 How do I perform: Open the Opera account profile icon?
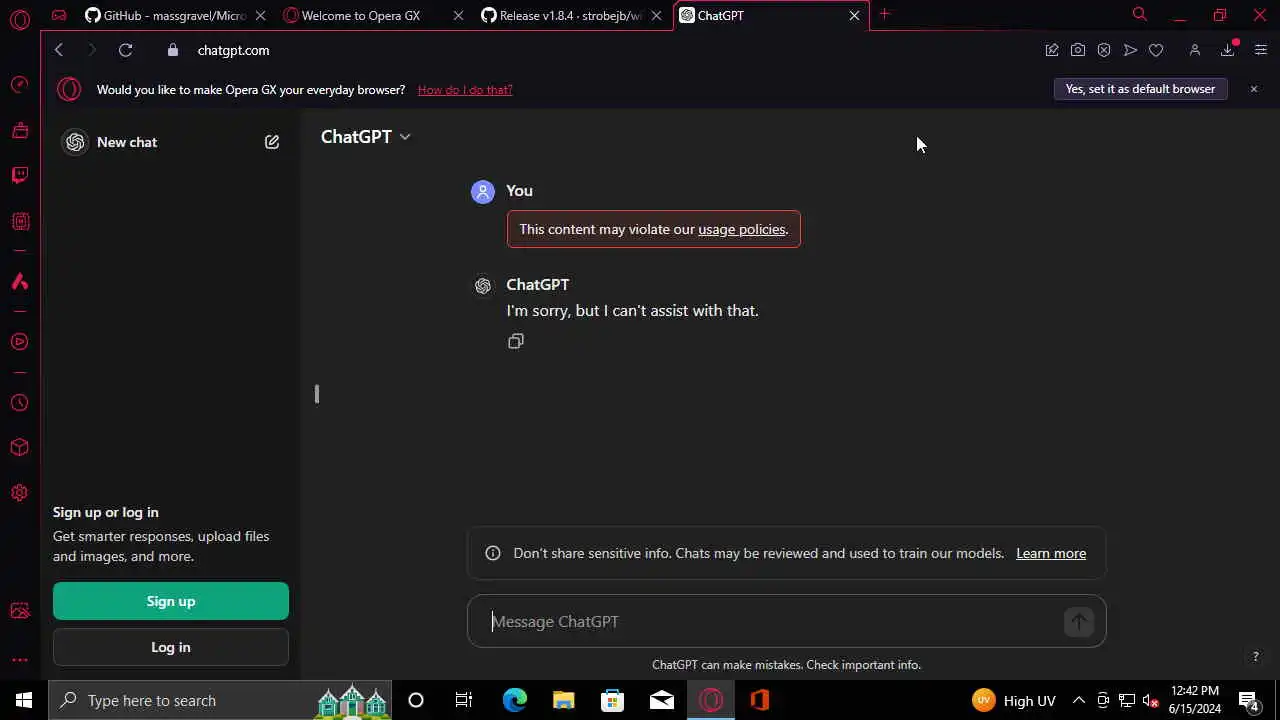[1194, 50]
